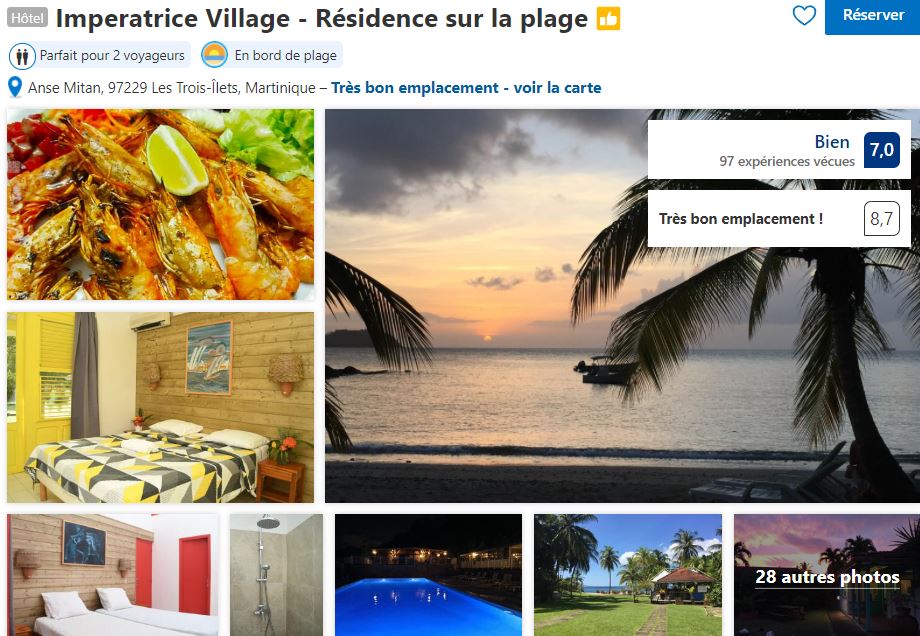The height and width of the screenshot is (636, 920).
Task: Open the garden with palm trees photo
Action: click(x=628, y=575)
